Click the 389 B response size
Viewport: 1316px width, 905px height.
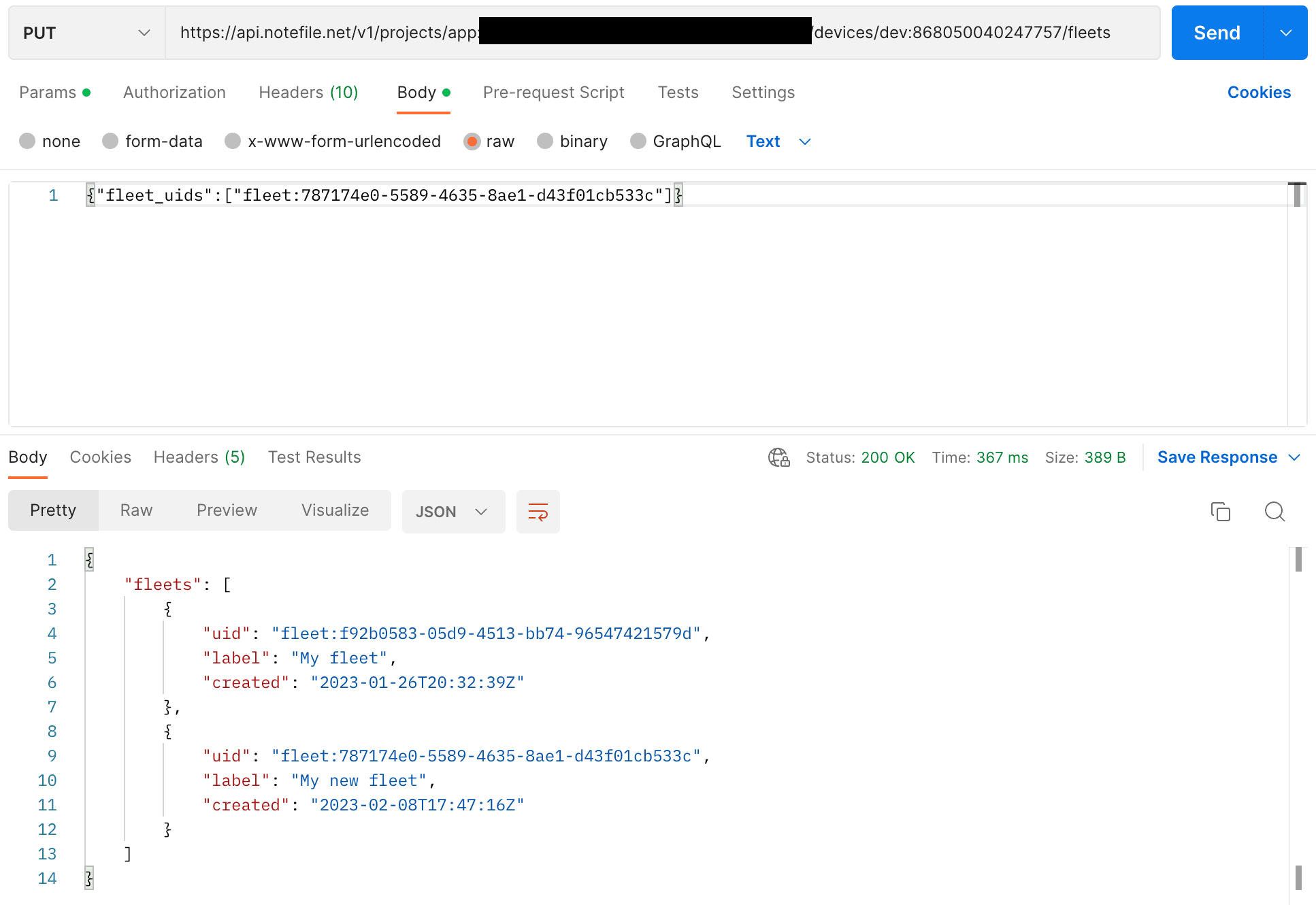point(1105,457)
